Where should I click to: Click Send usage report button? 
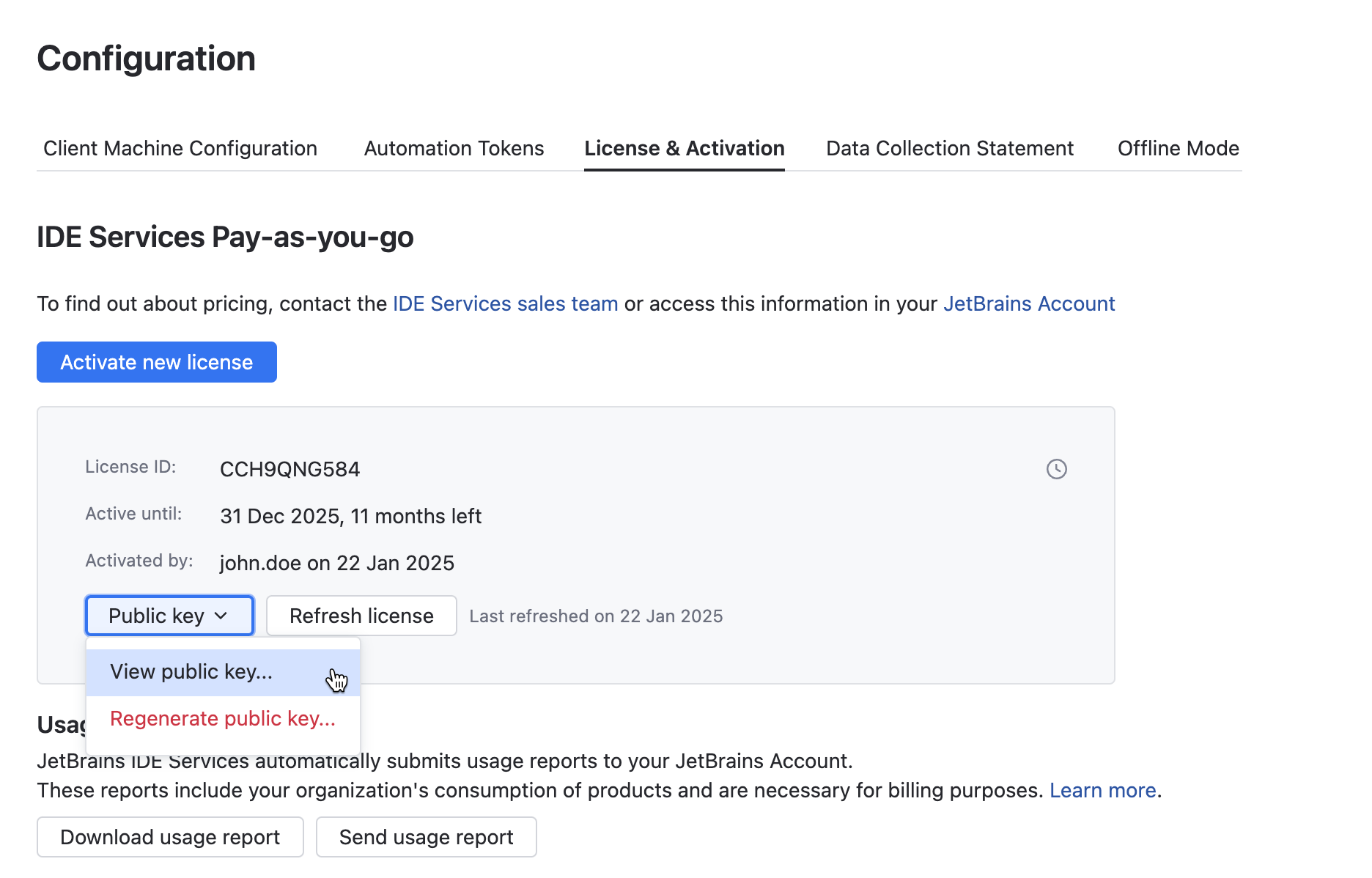click(426, 837)
